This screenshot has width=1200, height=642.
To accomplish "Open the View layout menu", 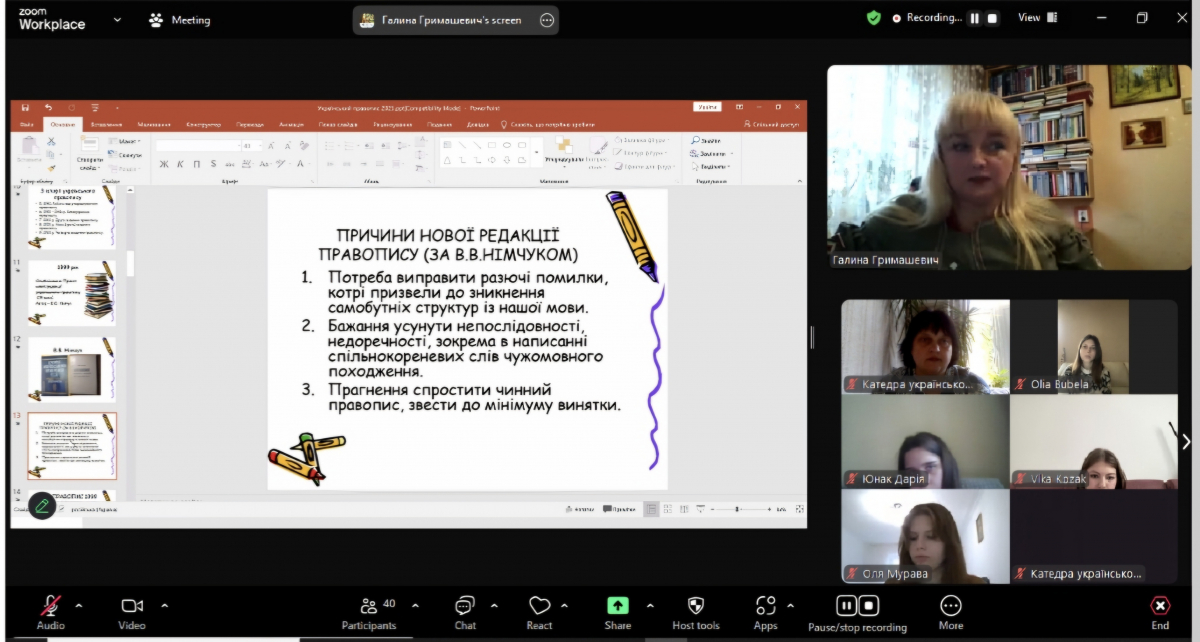I will pyautogui.click(x=1037, y=18).
